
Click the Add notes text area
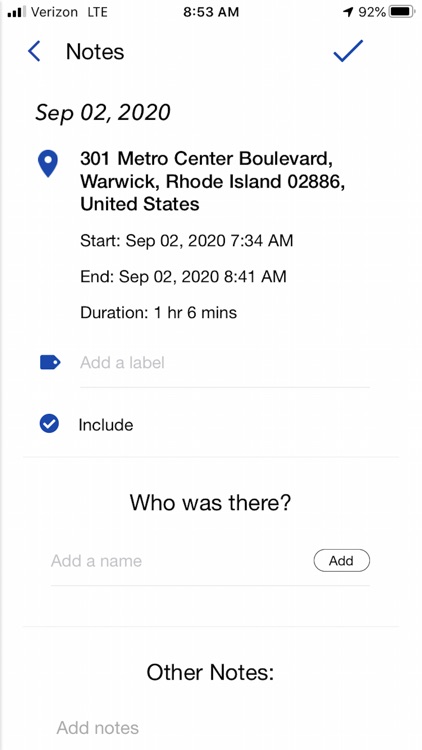[211, 728]
